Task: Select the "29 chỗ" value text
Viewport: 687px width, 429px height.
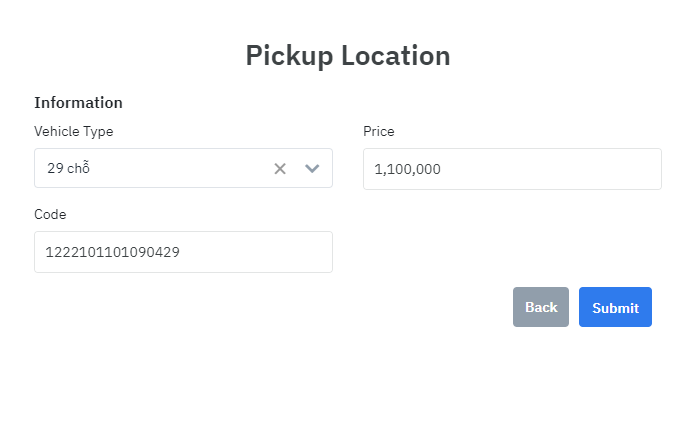Action: pos(69,169)
